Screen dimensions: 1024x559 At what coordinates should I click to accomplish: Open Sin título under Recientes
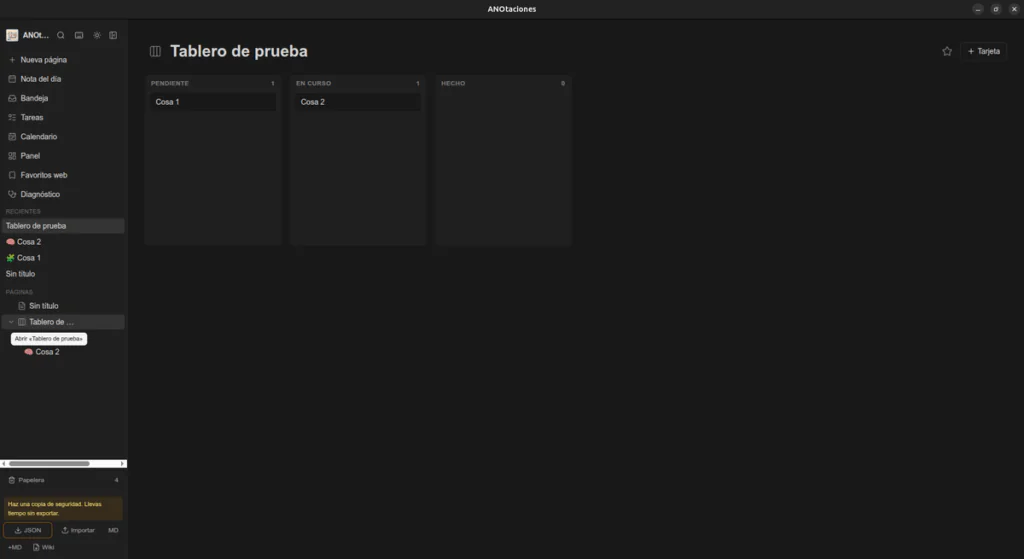coord(63,274)
